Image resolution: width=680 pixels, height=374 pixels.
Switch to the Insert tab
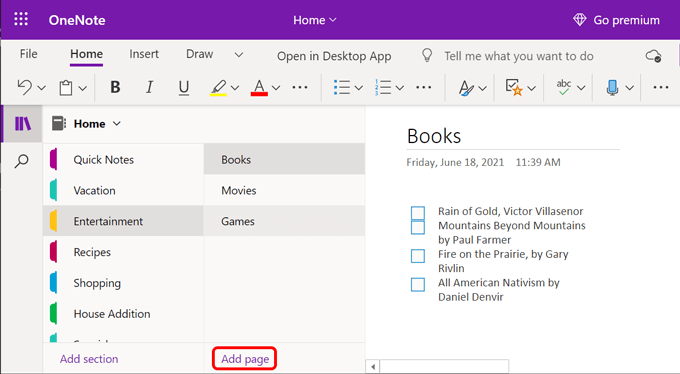click(x=144, y=54)
